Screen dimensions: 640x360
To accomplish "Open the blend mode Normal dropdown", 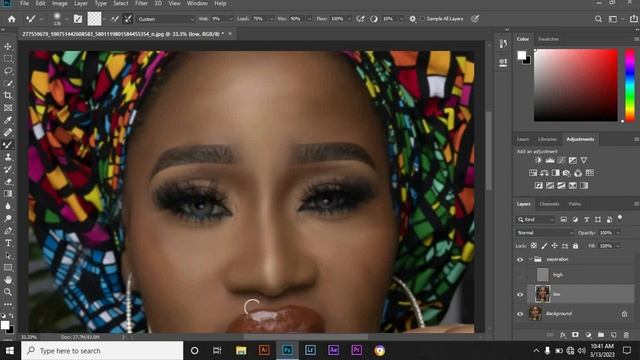I will coord(544,233).
